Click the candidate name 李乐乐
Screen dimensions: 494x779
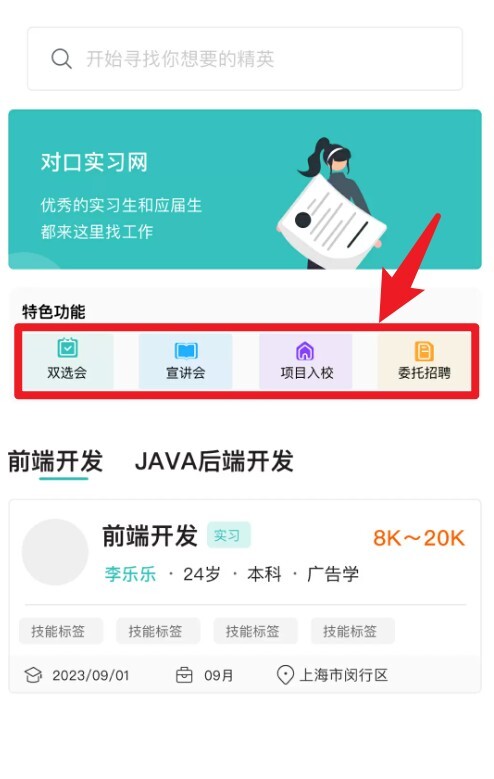(x=130, y=574)
